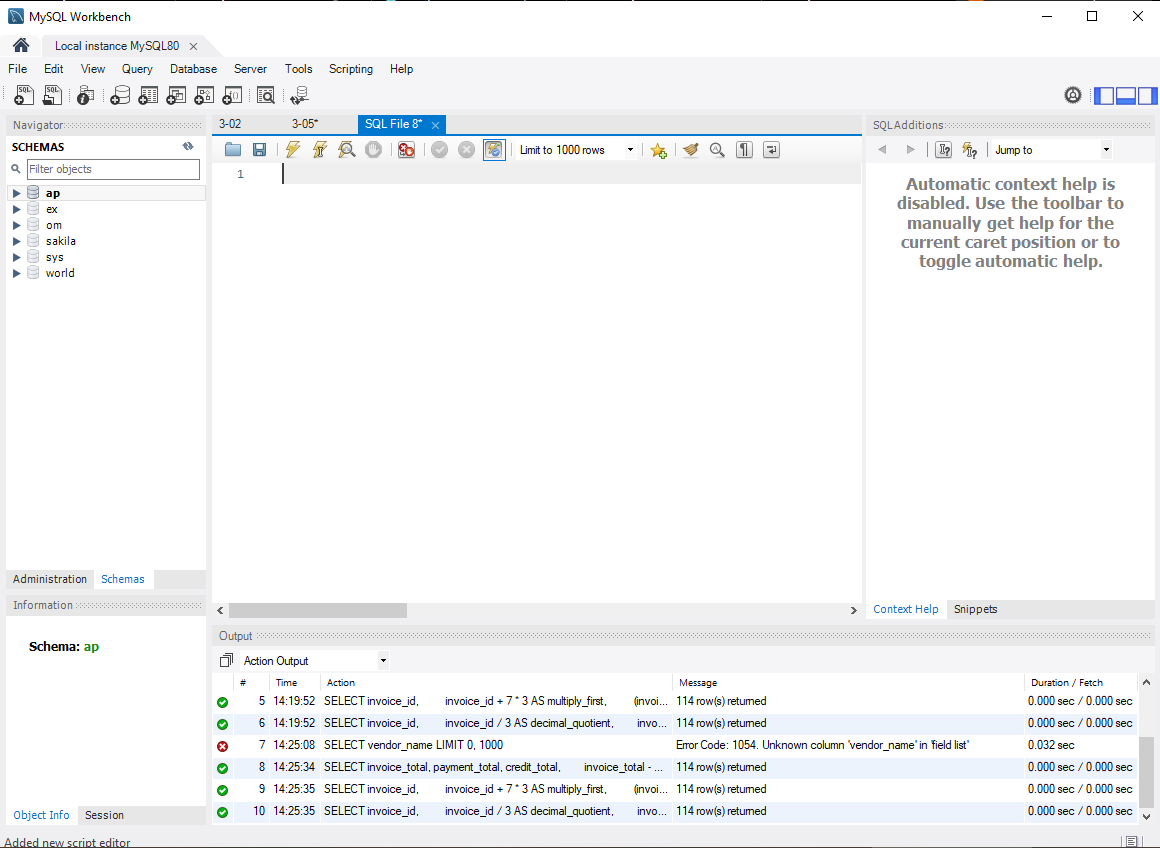The width and height of the screenshot is (1160, 848).
Task: Switch to the Snippets panel
Action: pos(975,609)
